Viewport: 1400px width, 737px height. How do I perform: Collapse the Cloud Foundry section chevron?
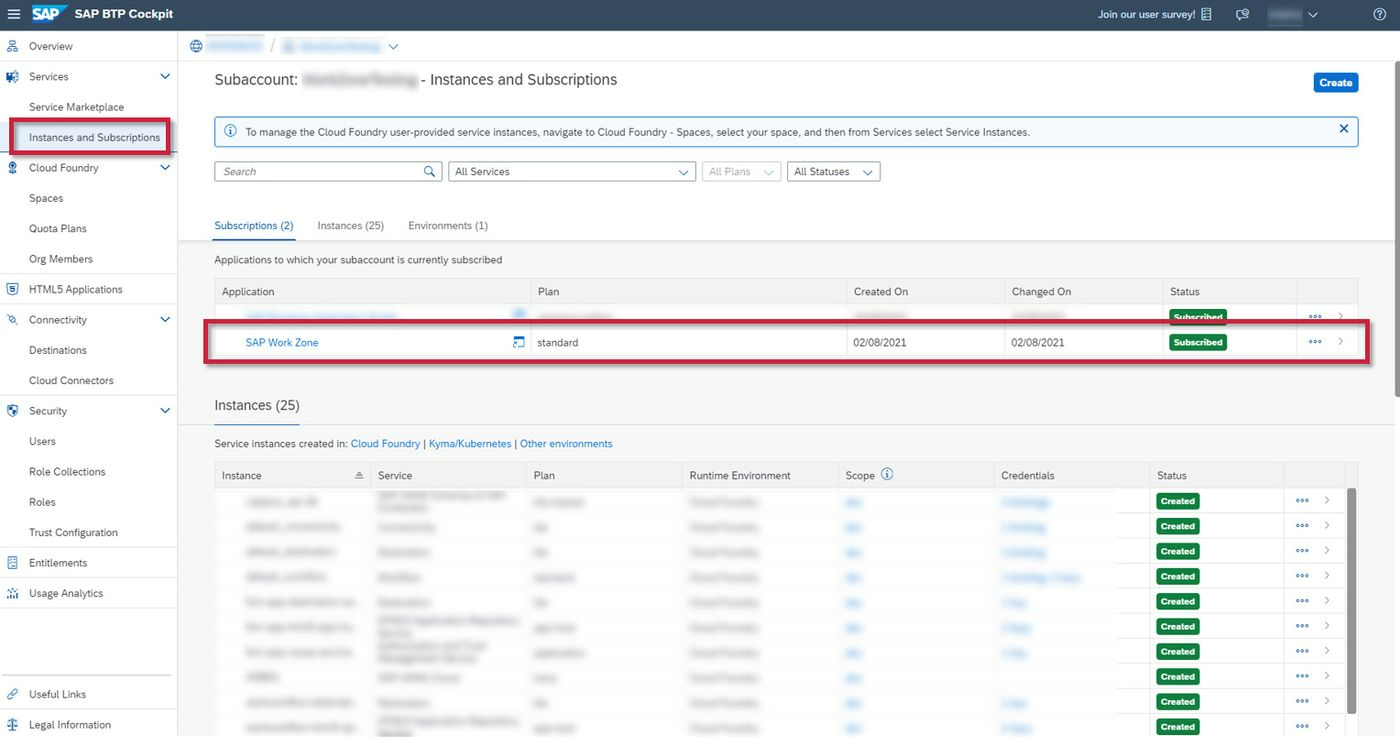165,168
